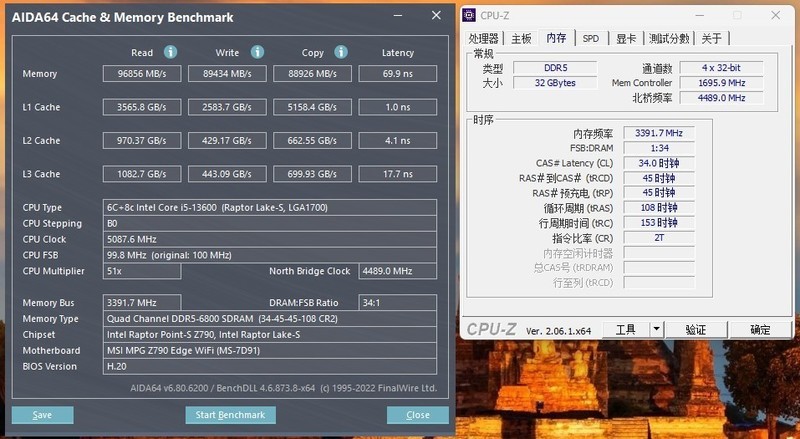Click the L3 Cache Copy value 699.93 GB/s
The height and width of the screenshot is (439, 800).
tap(312, 174)
